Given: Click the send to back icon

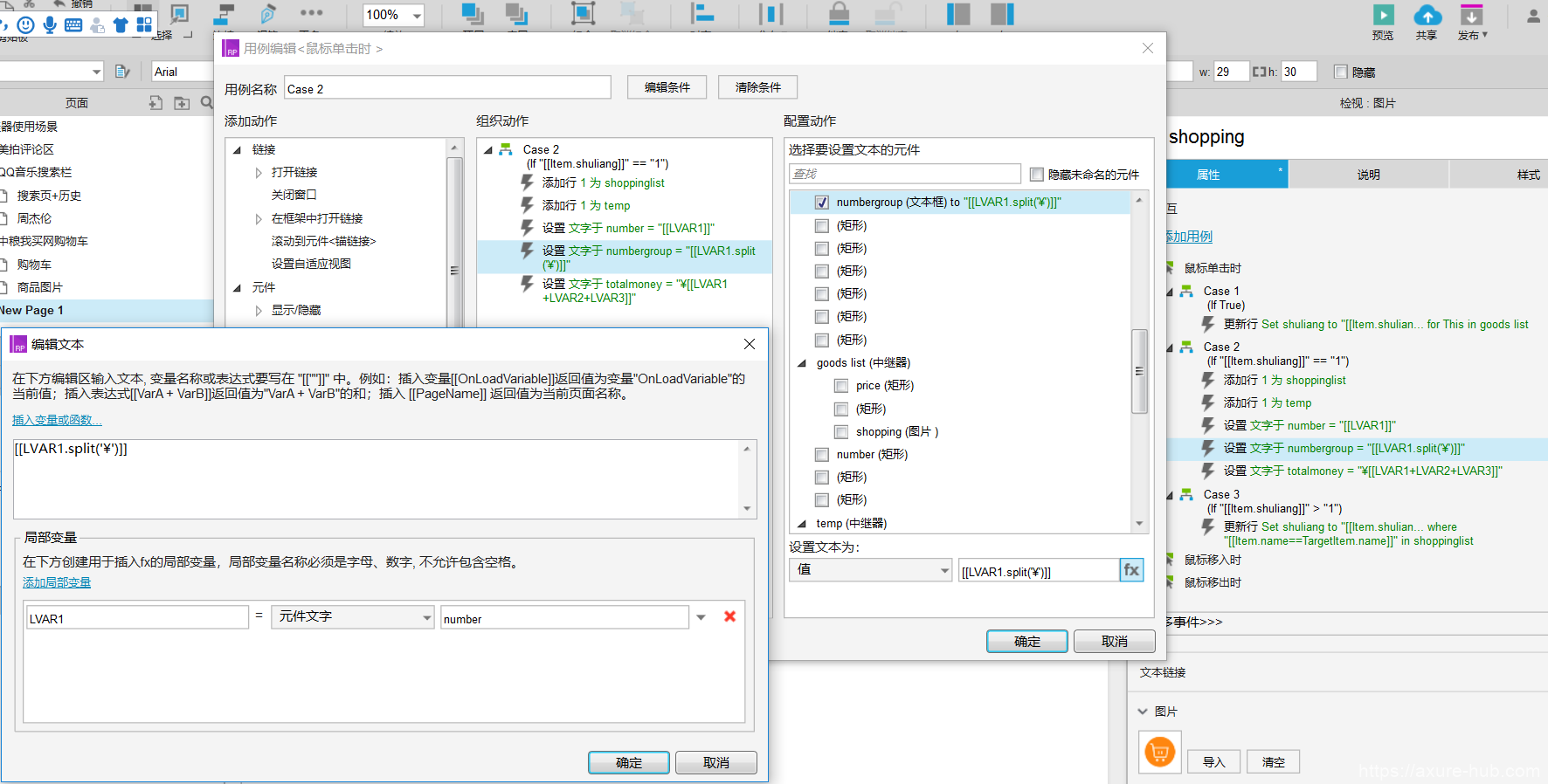Looking at the screenshot, I should click(517, 13).
